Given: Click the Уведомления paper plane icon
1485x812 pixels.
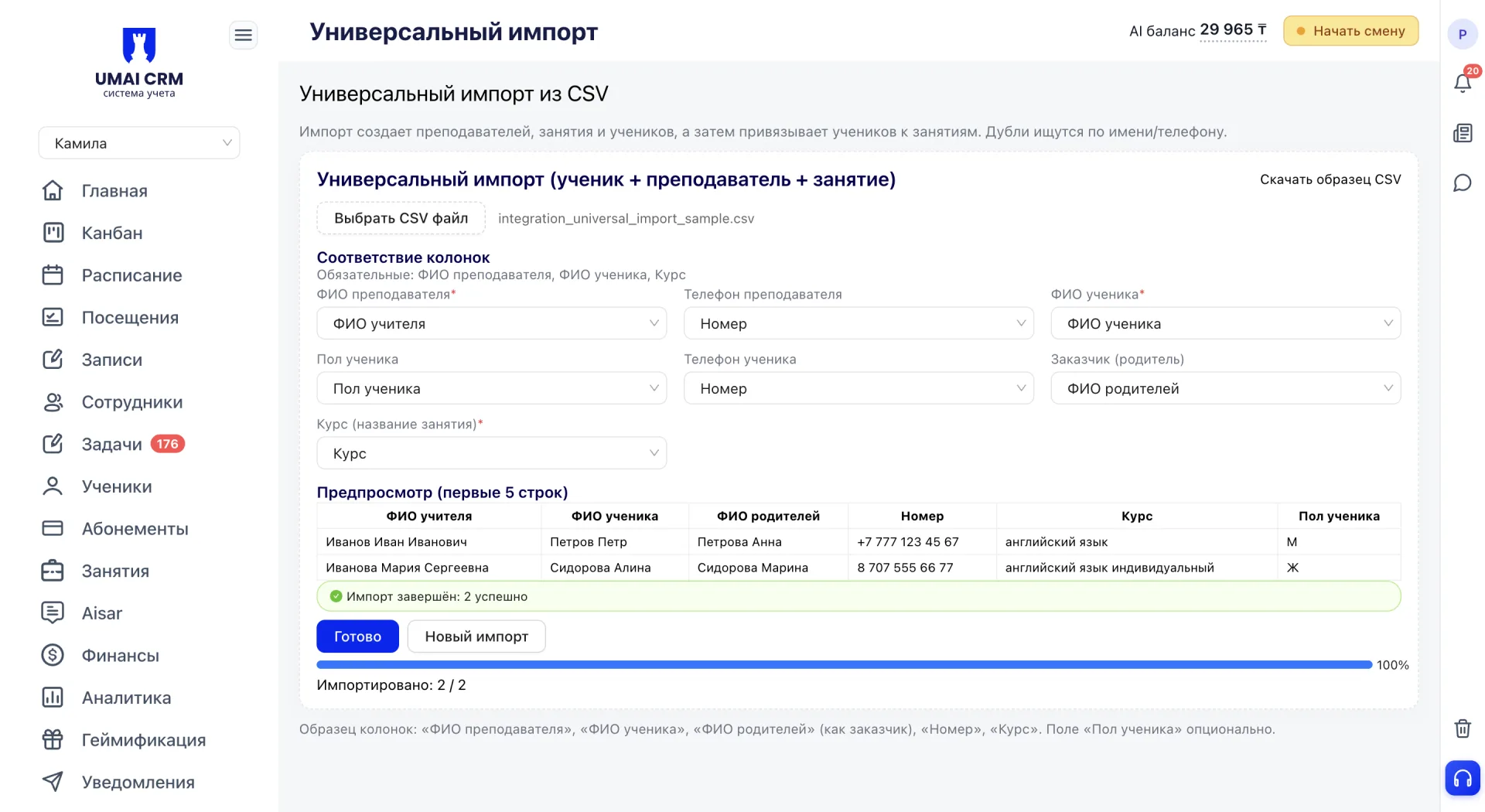Looking at the screenshot, I should [53, 782].
